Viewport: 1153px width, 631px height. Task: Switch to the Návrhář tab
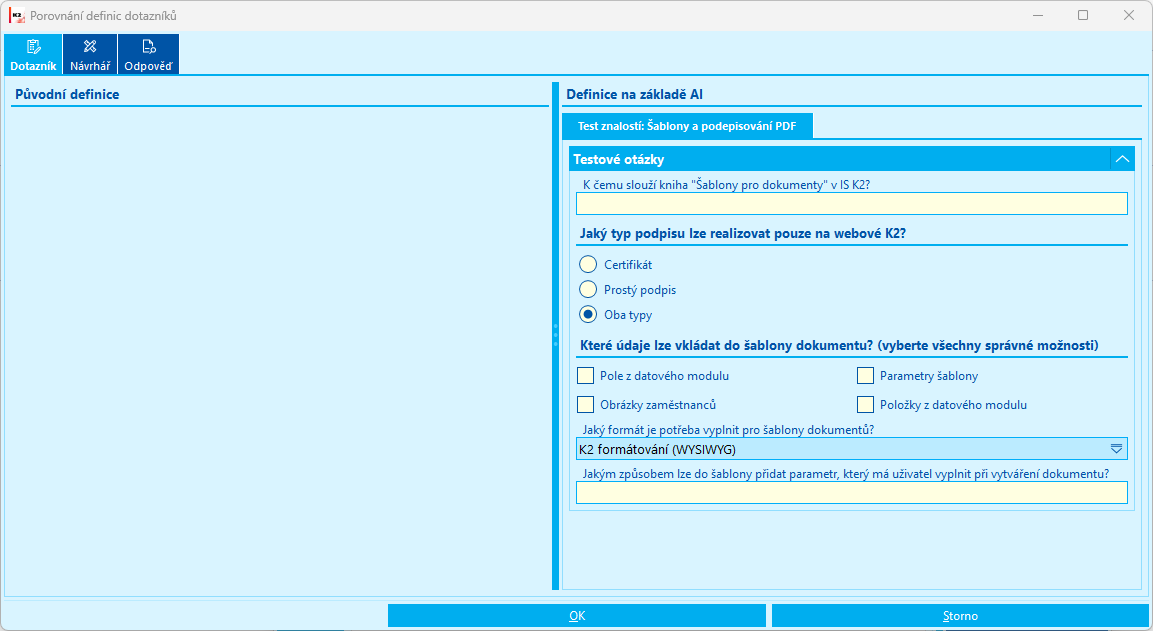point(90,54)
